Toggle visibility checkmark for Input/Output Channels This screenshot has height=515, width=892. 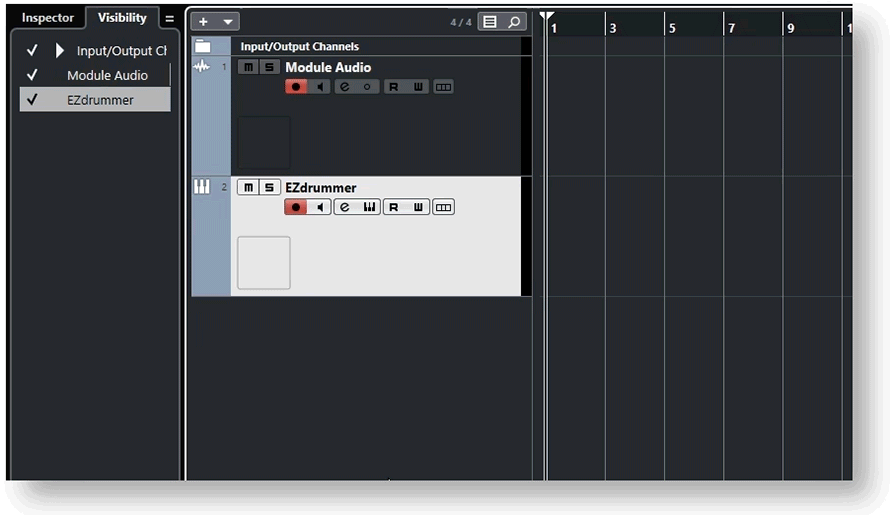[32, 51]
